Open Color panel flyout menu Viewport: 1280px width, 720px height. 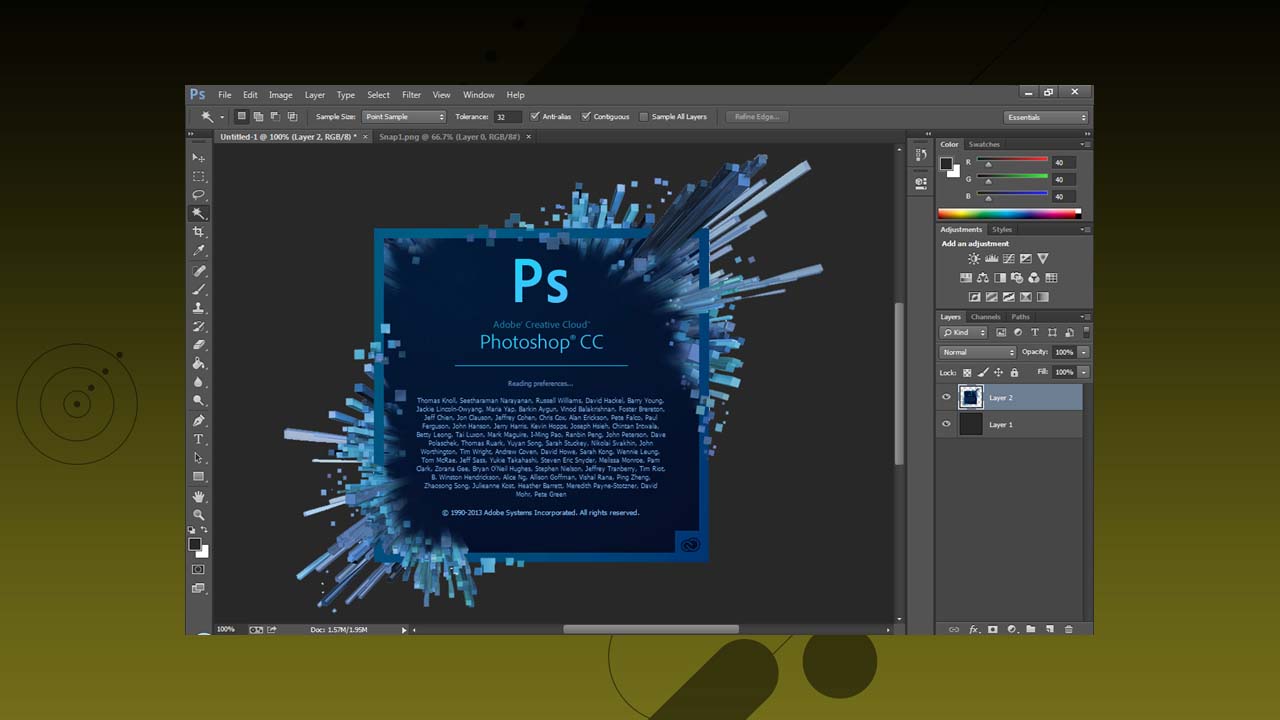point(1085,144)
